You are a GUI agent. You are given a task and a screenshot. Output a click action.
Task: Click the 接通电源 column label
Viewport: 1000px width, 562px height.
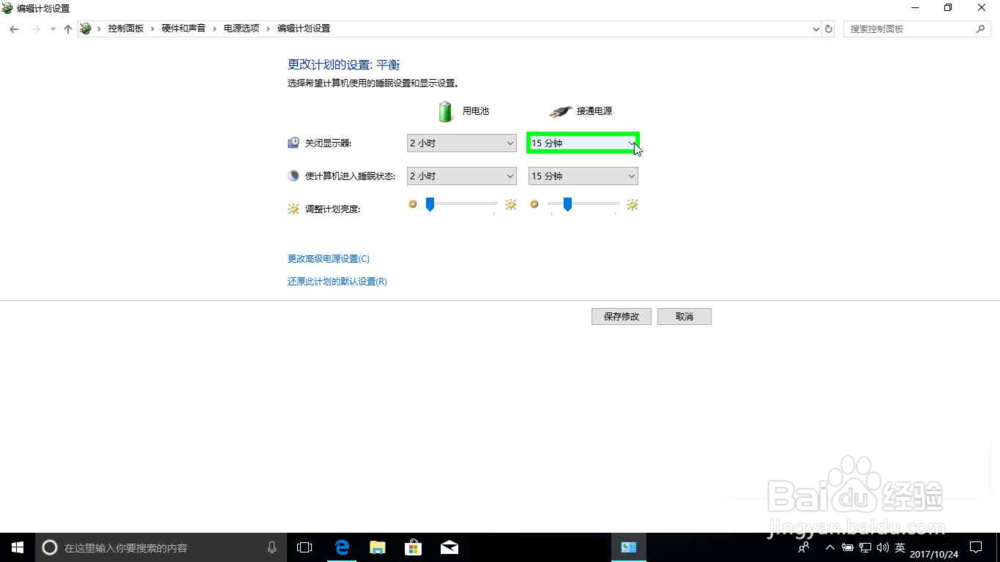point(594,111)
